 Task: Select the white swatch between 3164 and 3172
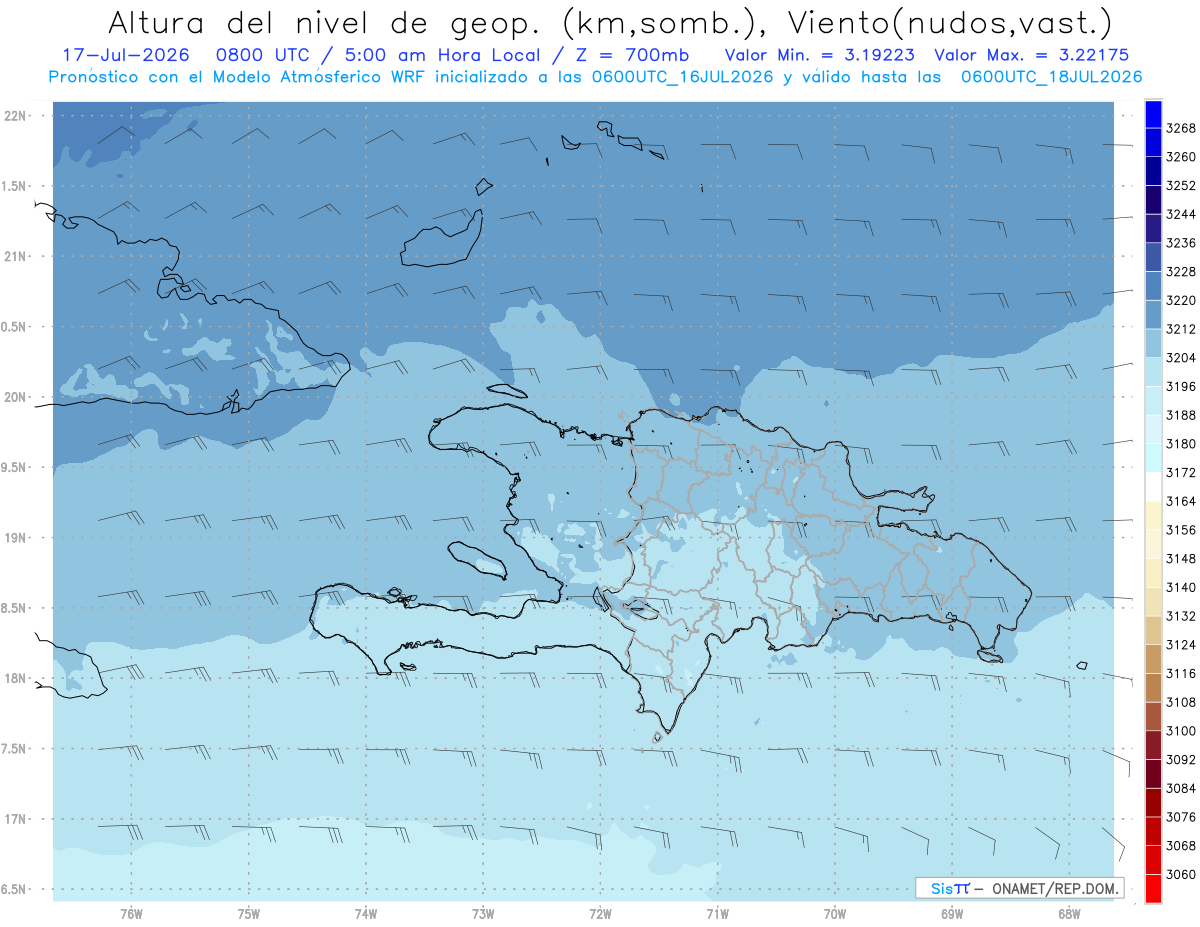click(x=1153, y=486)
